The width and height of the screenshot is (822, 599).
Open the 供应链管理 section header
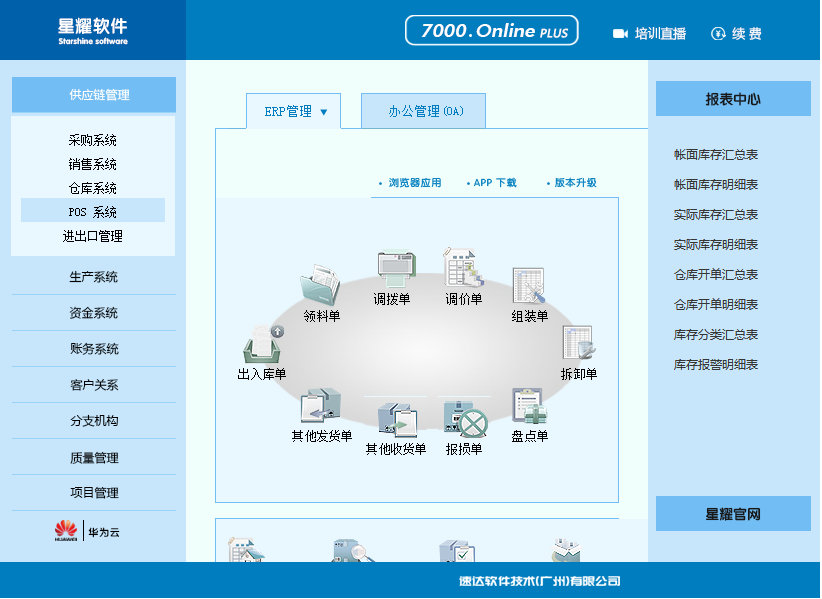click(94, 95)
